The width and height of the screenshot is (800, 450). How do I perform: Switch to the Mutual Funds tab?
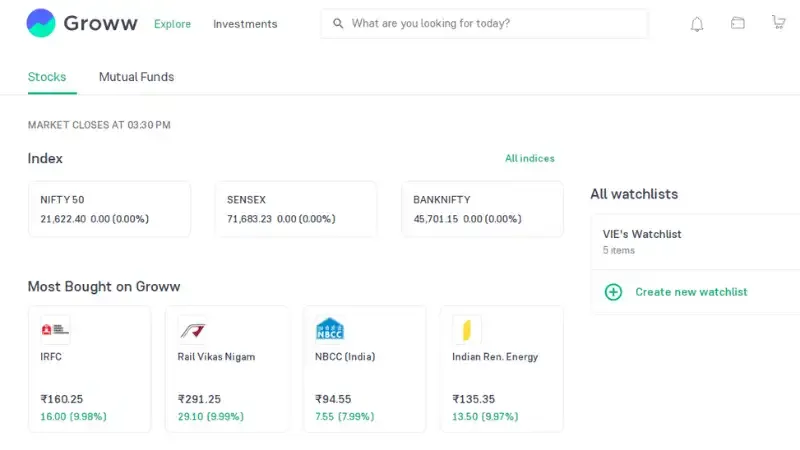click(x=136, y=77)
